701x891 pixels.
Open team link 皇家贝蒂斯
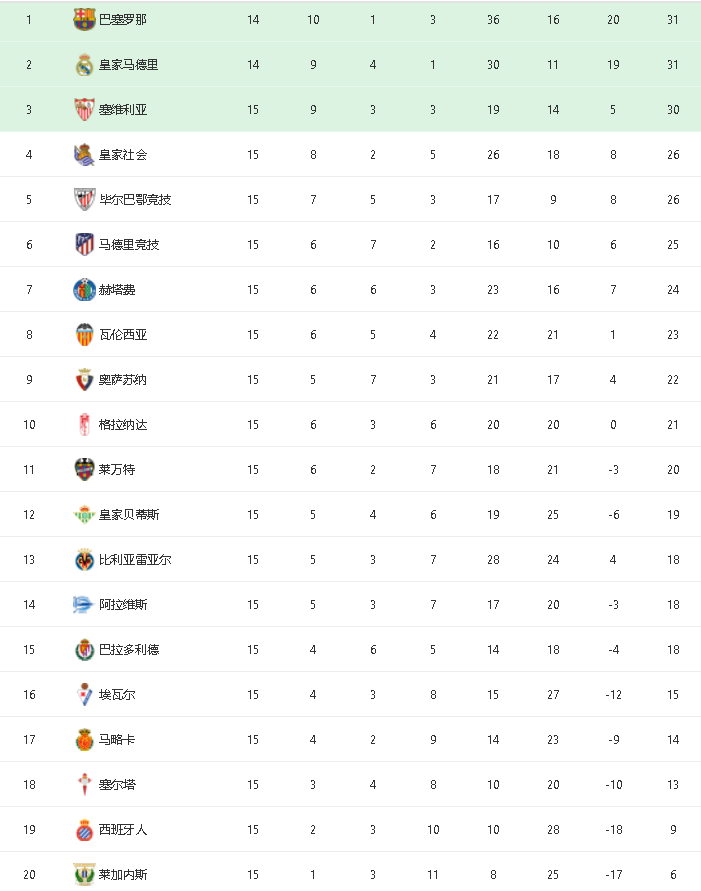(129, 514)
